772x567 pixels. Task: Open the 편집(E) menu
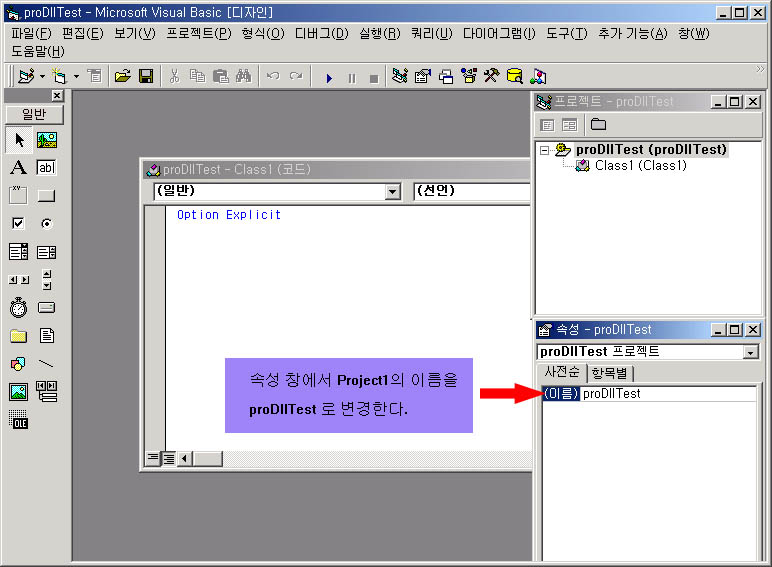tap(82, 33)
